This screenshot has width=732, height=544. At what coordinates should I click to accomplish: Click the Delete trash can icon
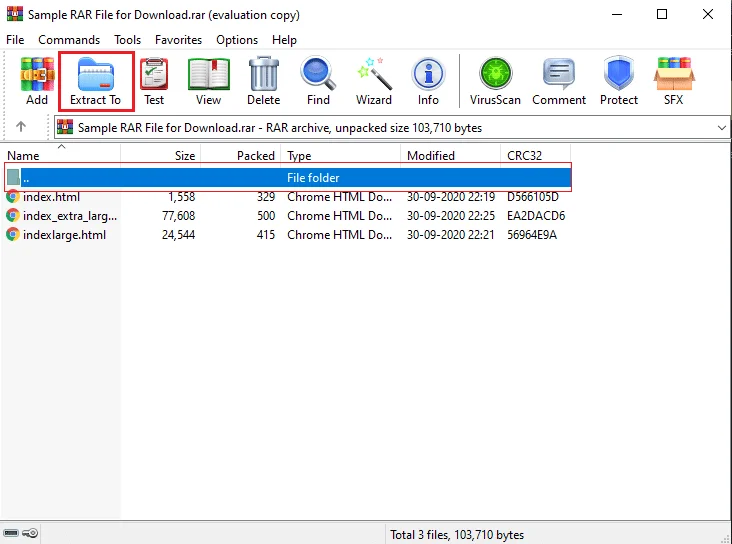point(264,74)
